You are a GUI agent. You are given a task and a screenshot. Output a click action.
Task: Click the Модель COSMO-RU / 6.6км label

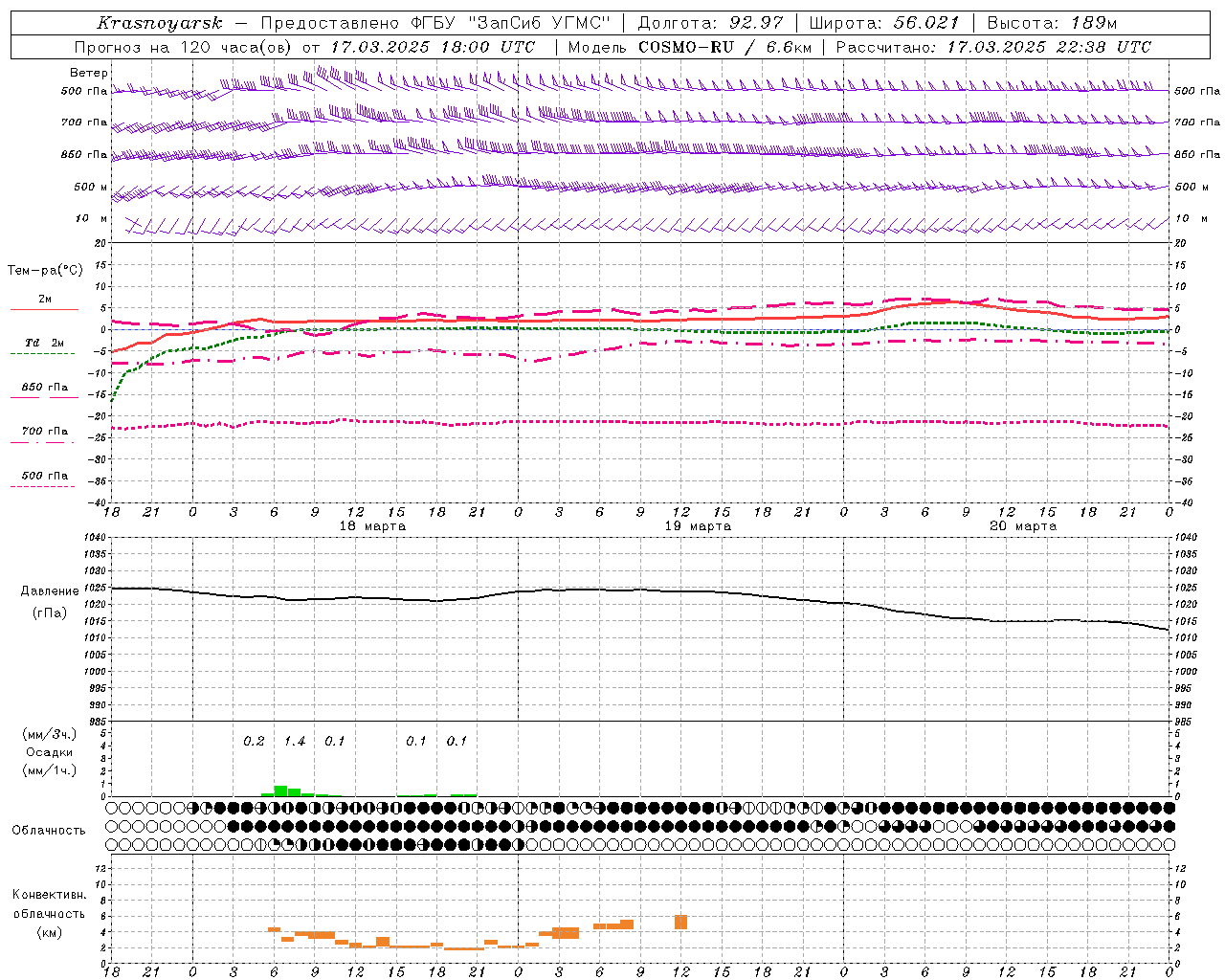pos(690,47)
